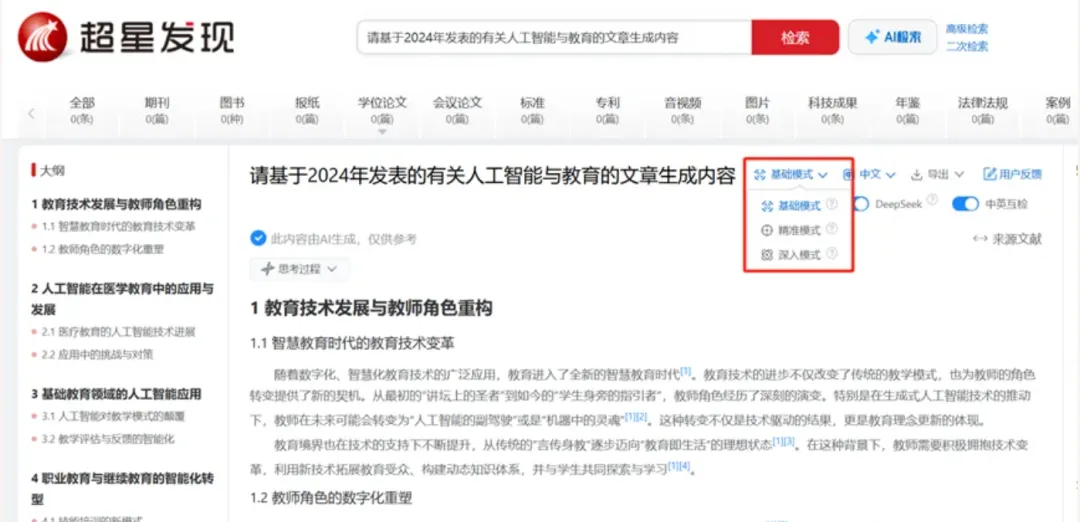1080x522 pixels.
Task: Switch to the 图片 tab
Action: tap(758, 110)
